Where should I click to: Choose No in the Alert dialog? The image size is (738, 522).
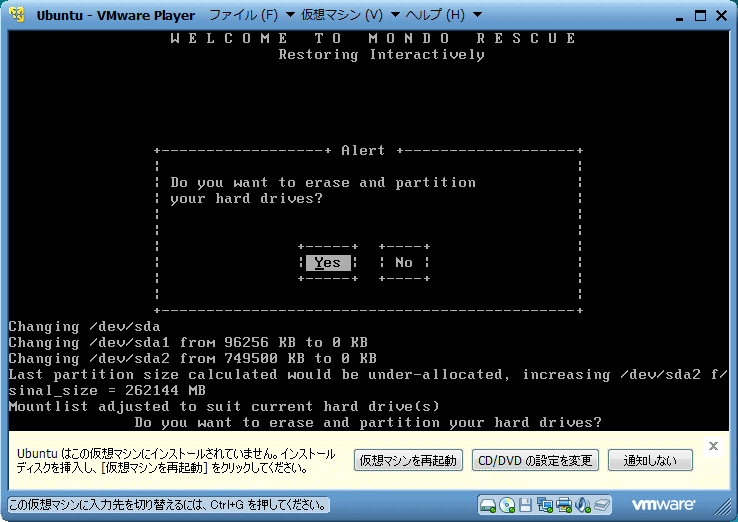coord(404,263)
